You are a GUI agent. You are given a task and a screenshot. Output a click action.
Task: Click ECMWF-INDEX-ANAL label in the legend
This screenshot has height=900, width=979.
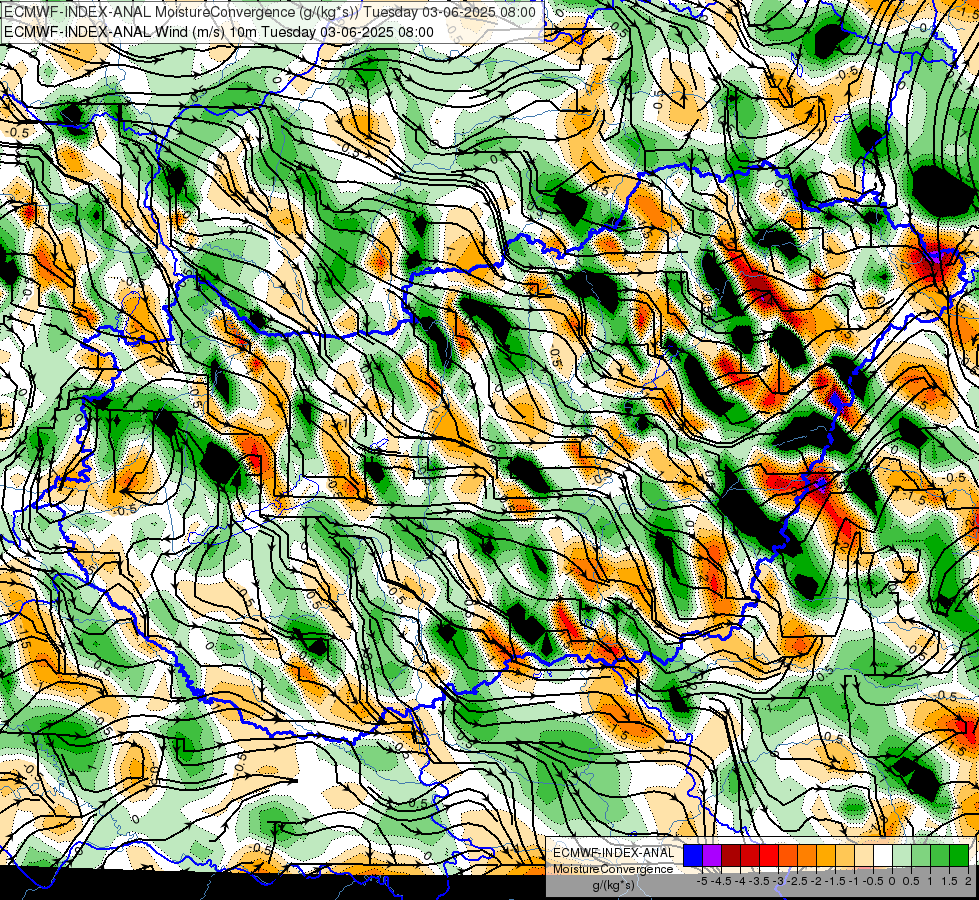click(613, 853)
